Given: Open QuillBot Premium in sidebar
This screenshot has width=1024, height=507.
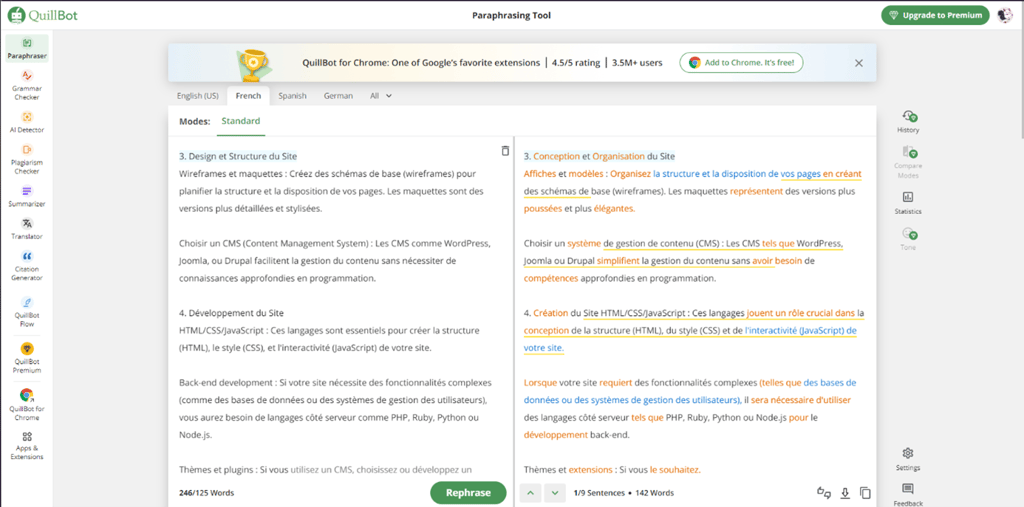Looking at the screenshot, I should (x=27, y=357).
